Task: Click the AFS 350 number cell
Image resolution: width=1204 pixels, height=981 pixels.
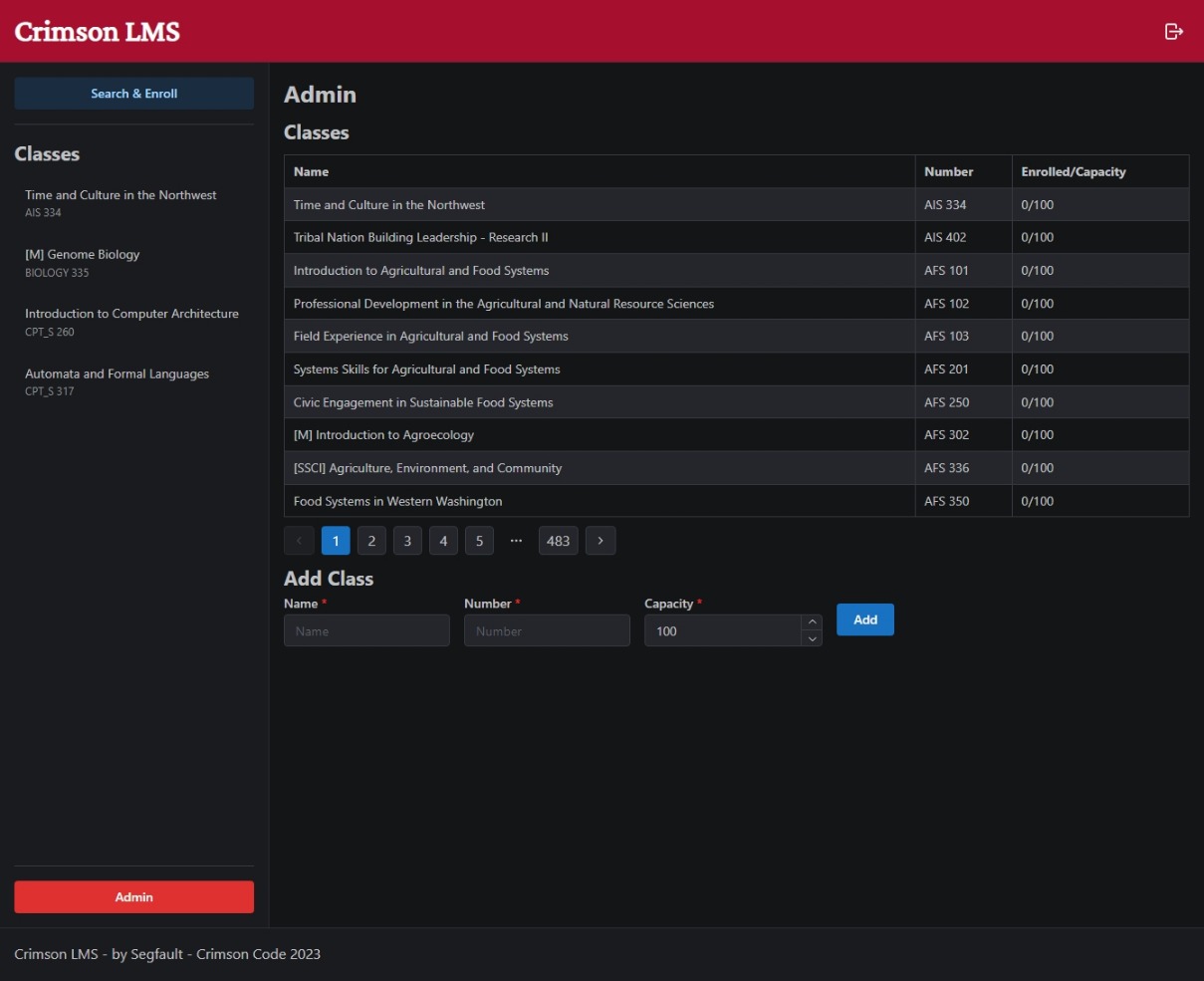Action: (963, 501)
